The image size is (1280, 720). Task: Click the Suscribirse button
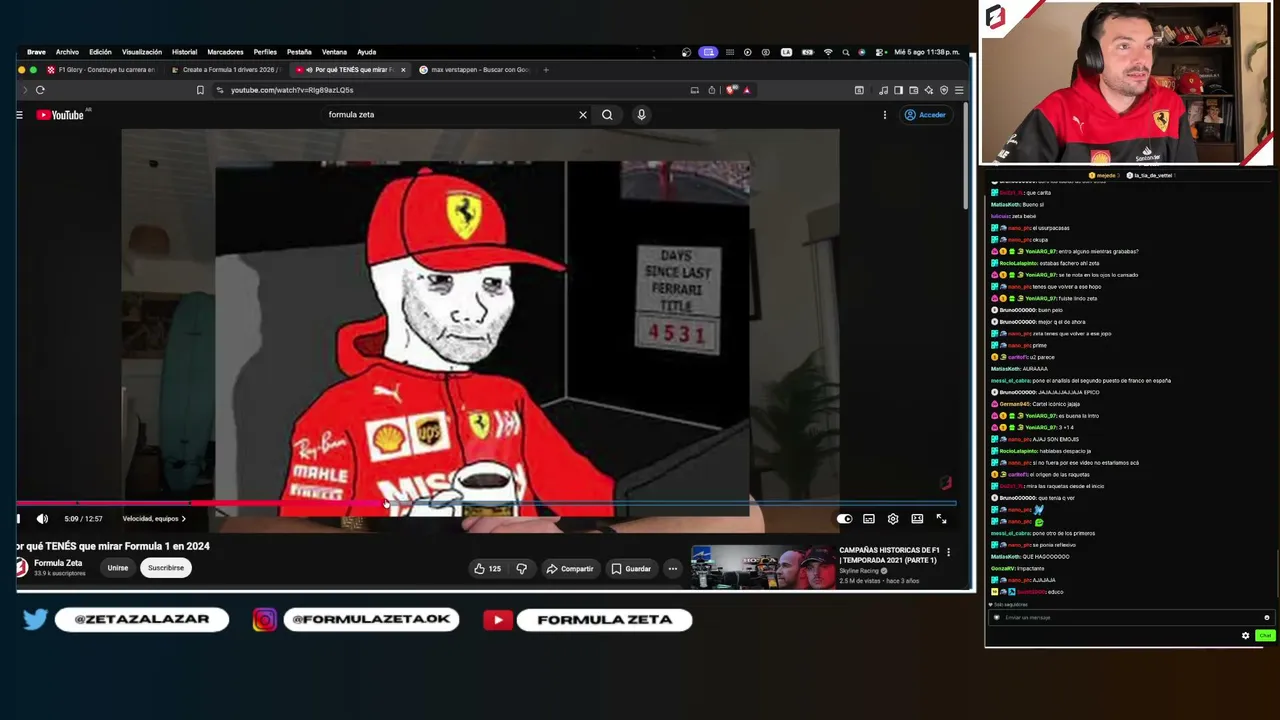click(166, 568)
